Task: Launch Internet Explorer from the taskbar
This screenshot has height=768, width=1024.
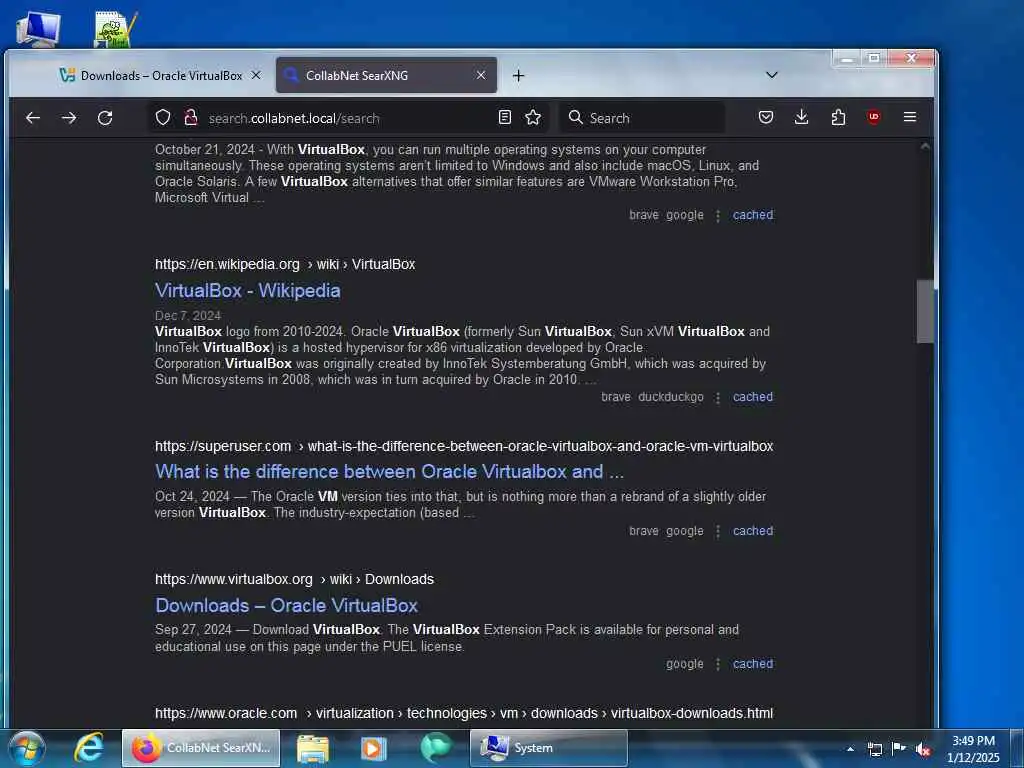Action: (88, 748)
